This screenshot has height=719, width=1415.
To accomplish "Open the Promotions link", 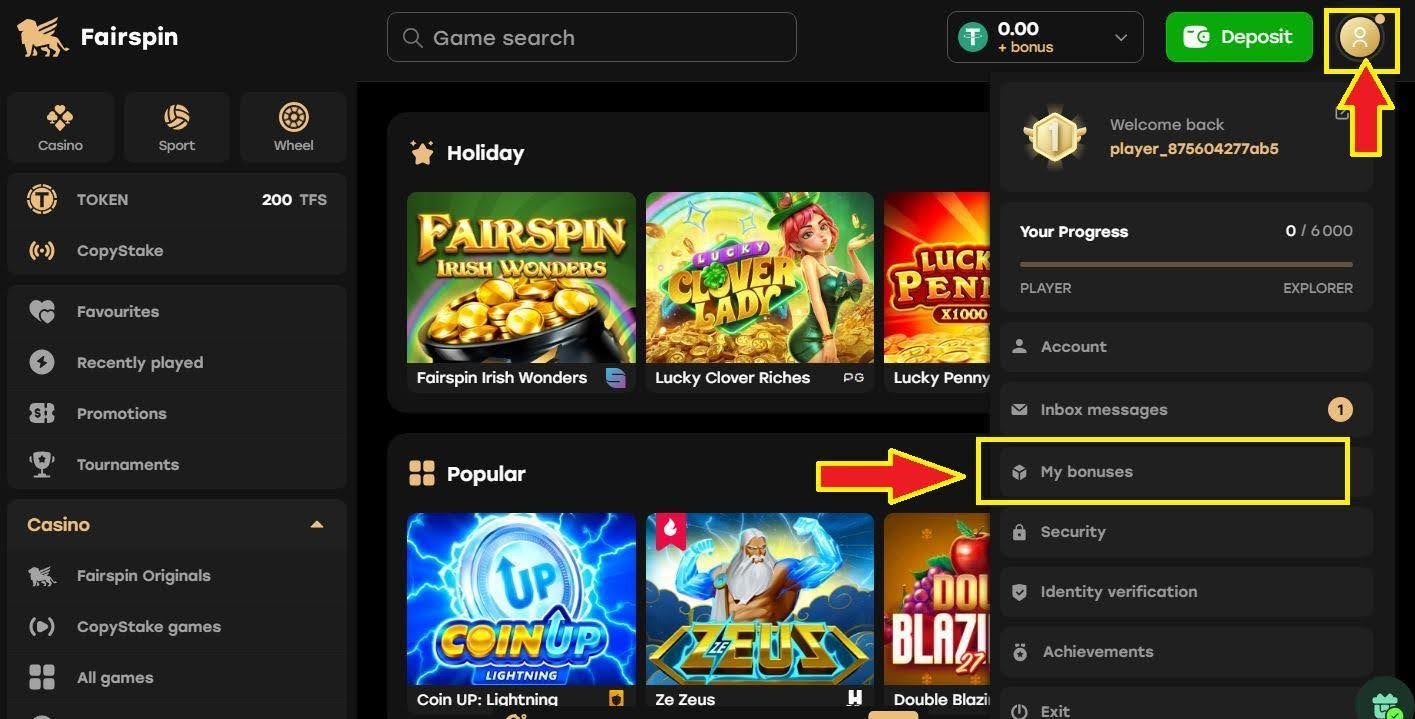I will (121, 414).
